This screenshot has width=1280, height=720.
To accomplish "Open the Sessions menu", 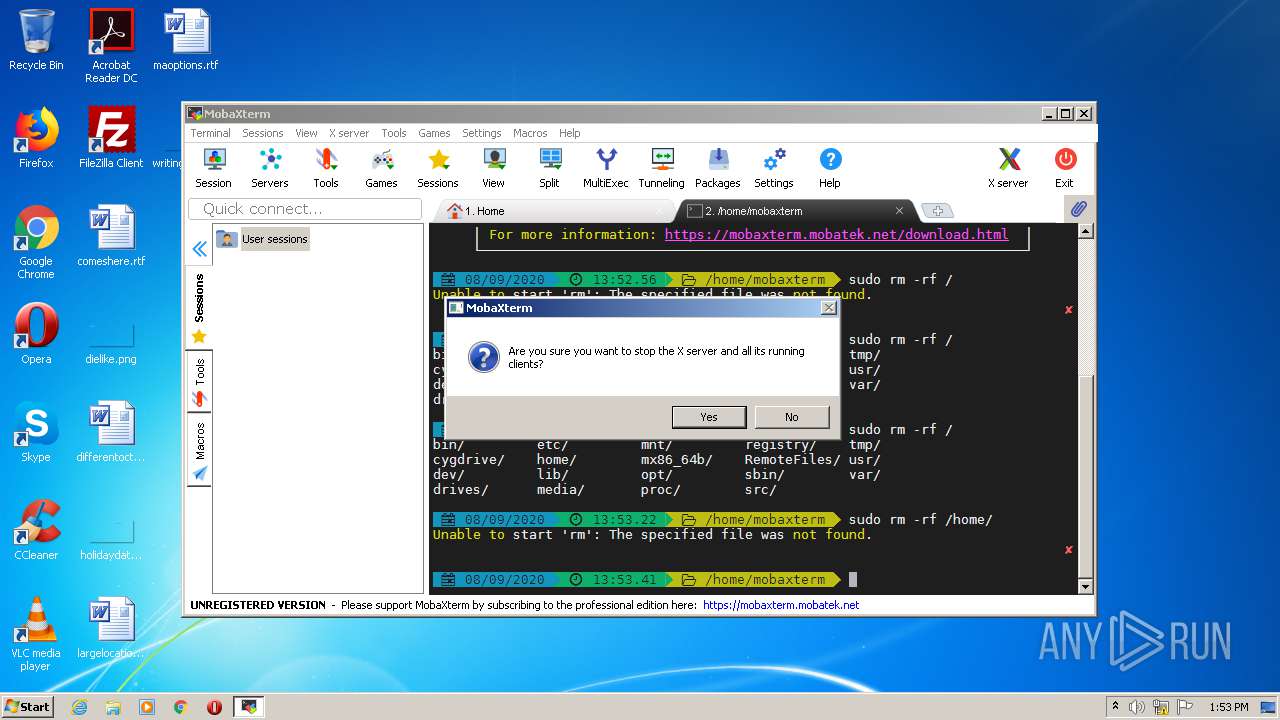I will [x=263, y=133].
